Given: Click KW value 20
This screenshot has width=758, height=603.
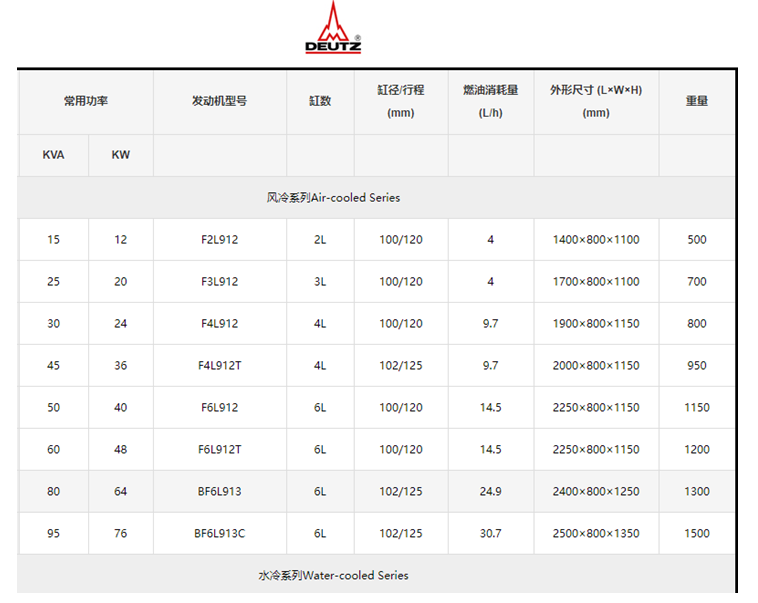Looking at the screenshot, I should tap(120, 281).
